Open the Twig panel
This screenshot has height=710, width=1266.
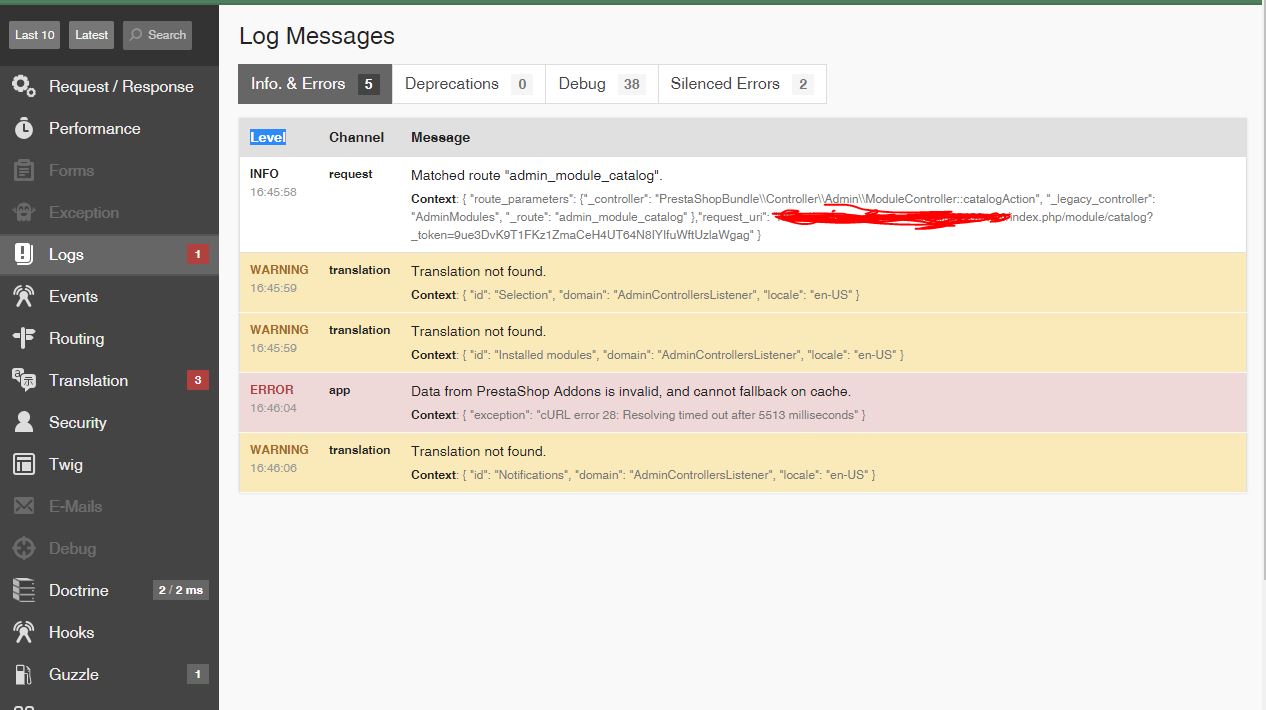coord(109,464)
